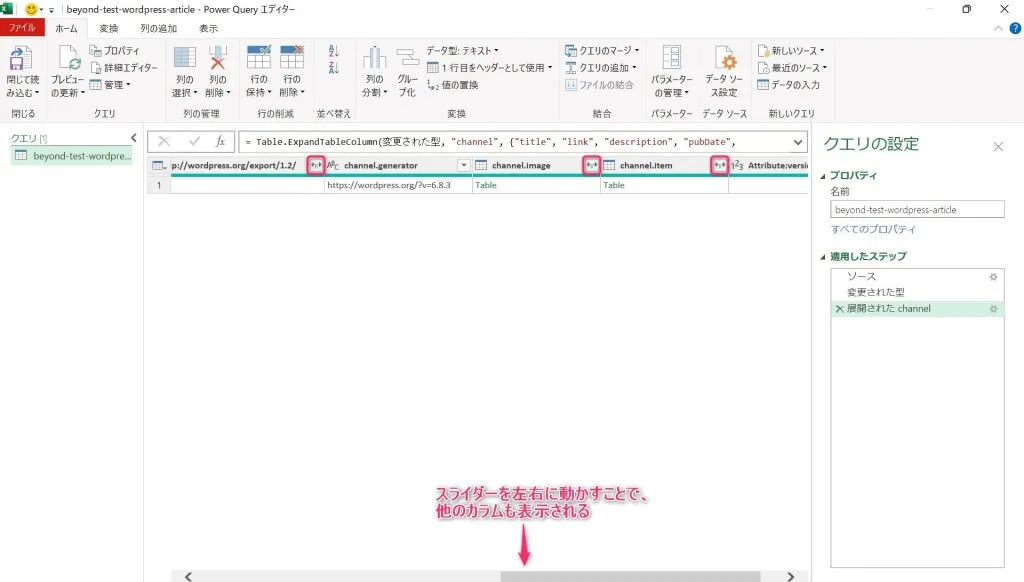Expand the channel.image column with its expand icon
The width and height of the screenshot is (1024, 582).
click(x=591, y=165)
